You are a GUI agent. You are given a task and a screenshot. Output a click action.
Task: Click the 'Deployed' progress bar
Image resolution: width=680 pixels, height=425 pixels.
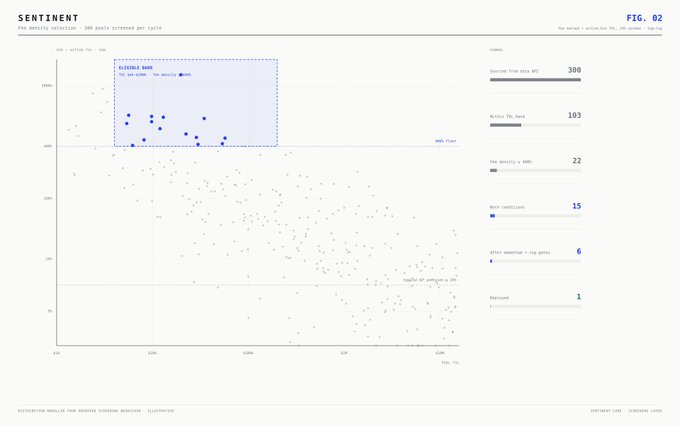[535, 306]
